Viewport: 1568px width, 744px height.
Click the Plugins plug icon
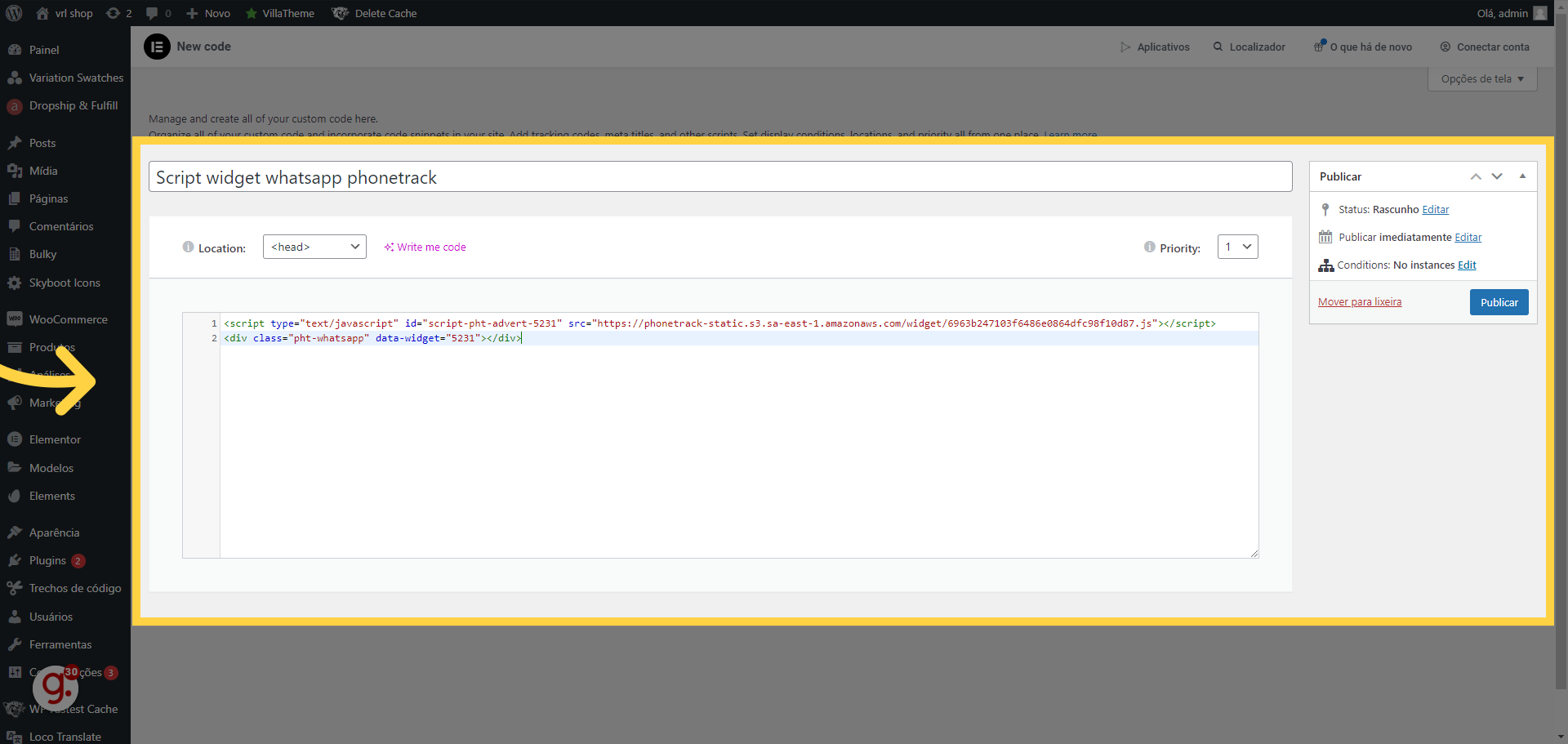[15, 560]
